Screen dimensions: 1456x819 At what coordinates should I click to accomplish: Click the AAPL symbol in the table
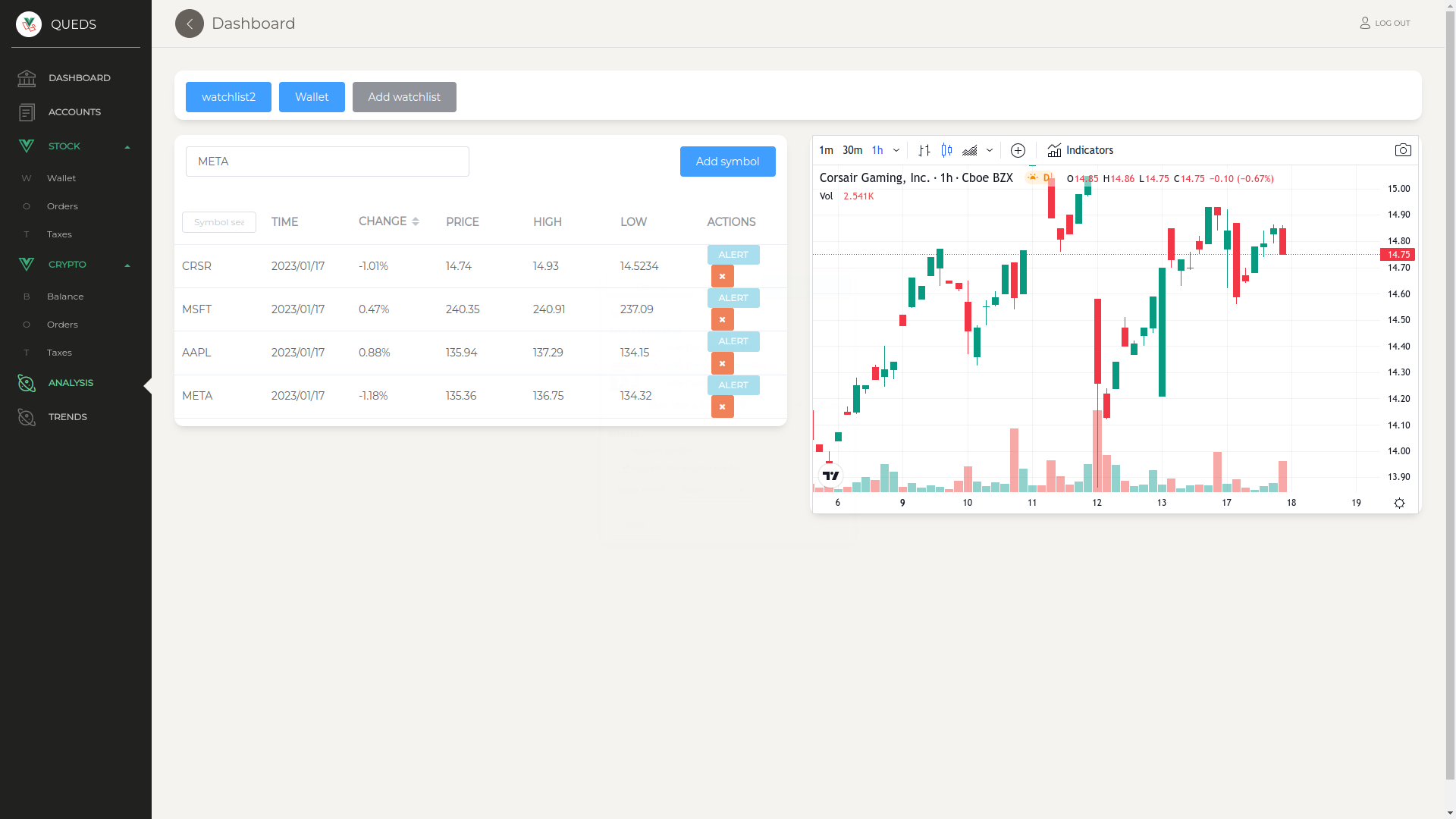coord(196,353)
